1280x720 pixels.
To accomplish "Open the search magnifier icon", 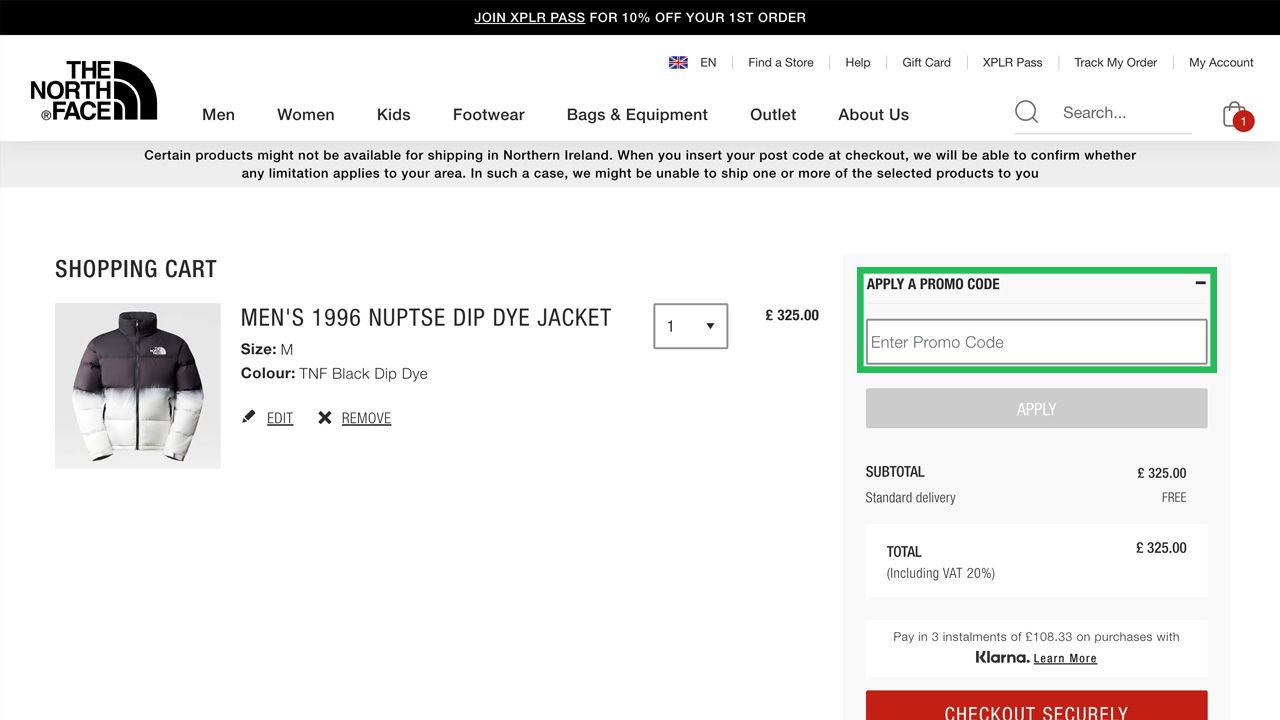I will pyautogui.click(x=1026, y=112).
